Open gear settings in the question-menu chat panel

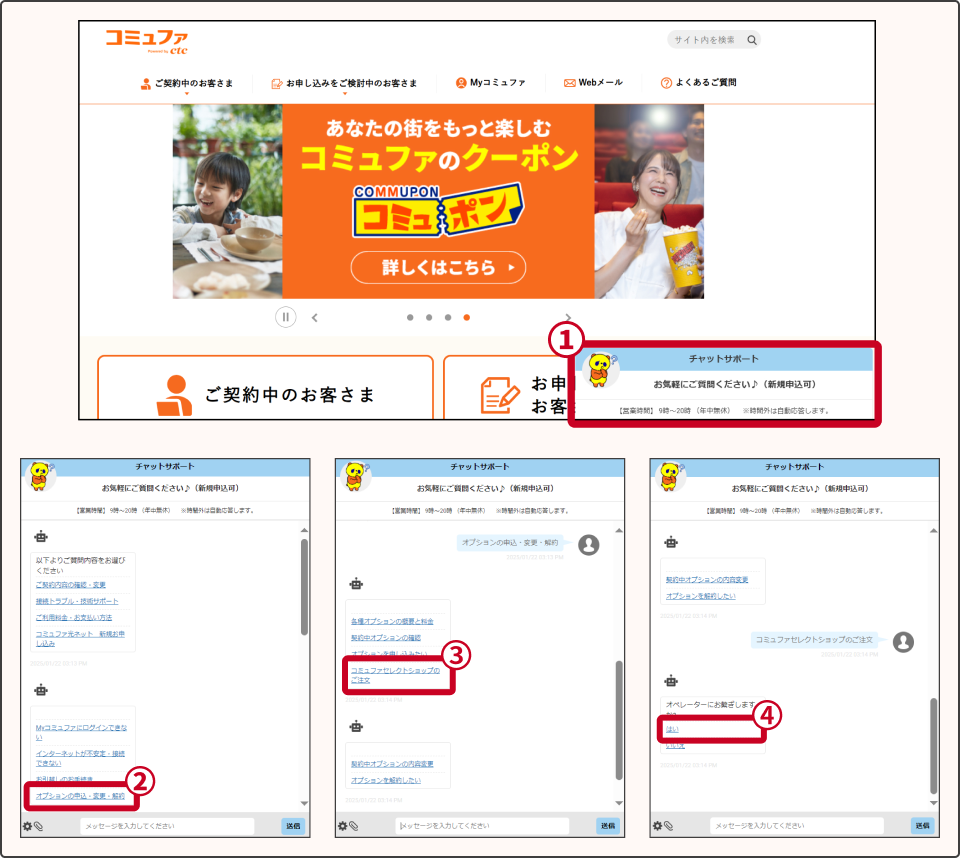[x=28, y=826]
